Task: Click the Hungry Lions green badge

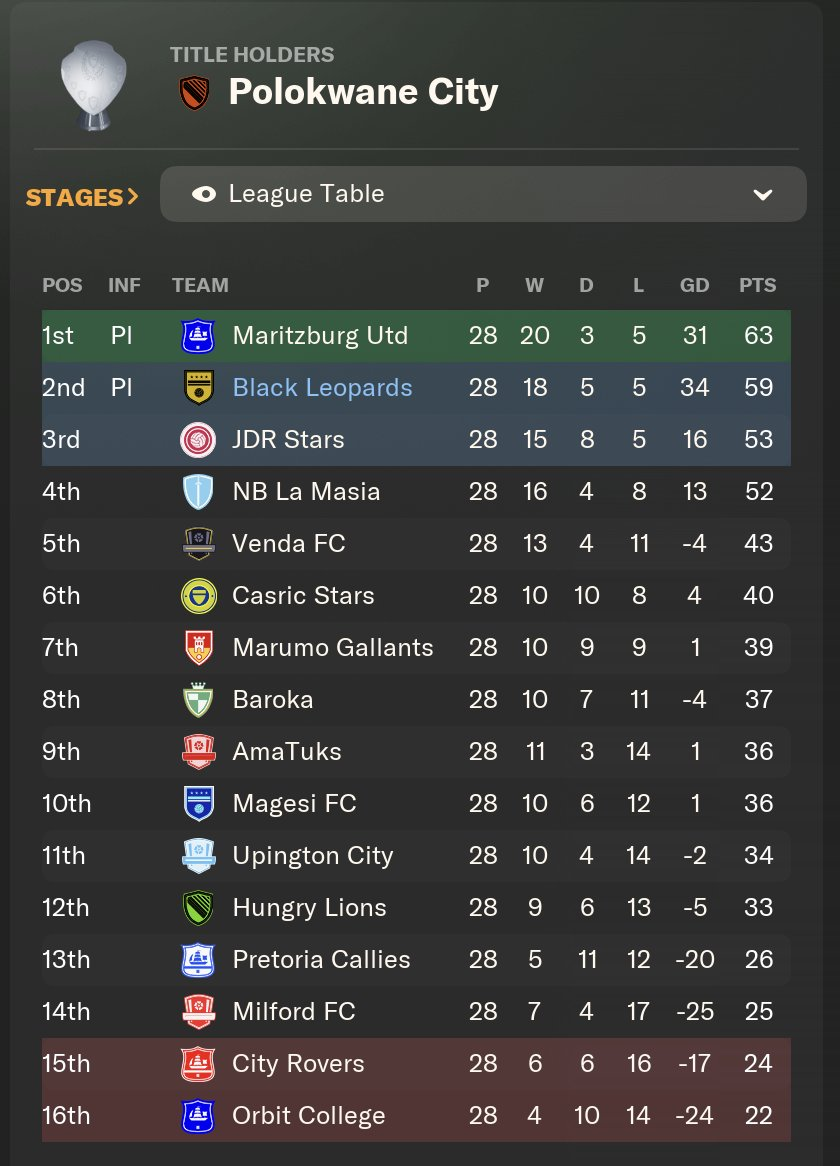Action: 197,908
